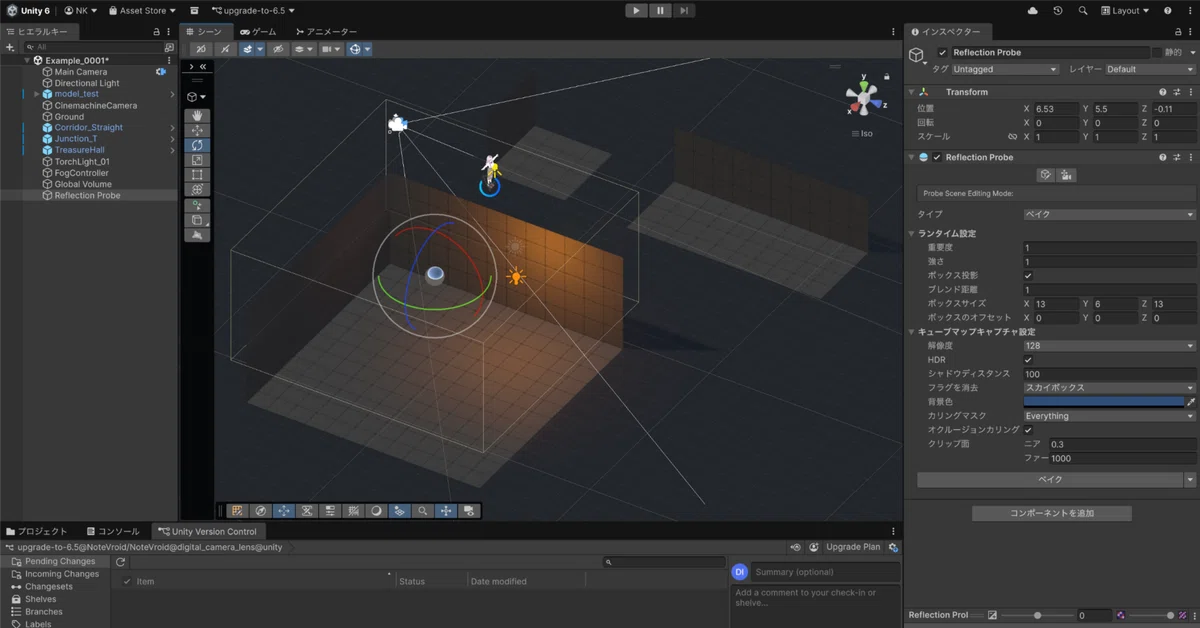The image size is (1200, 628).
Task: Click the Edit Bounding Volume probe icon
Action: [x=1046, y=175]
